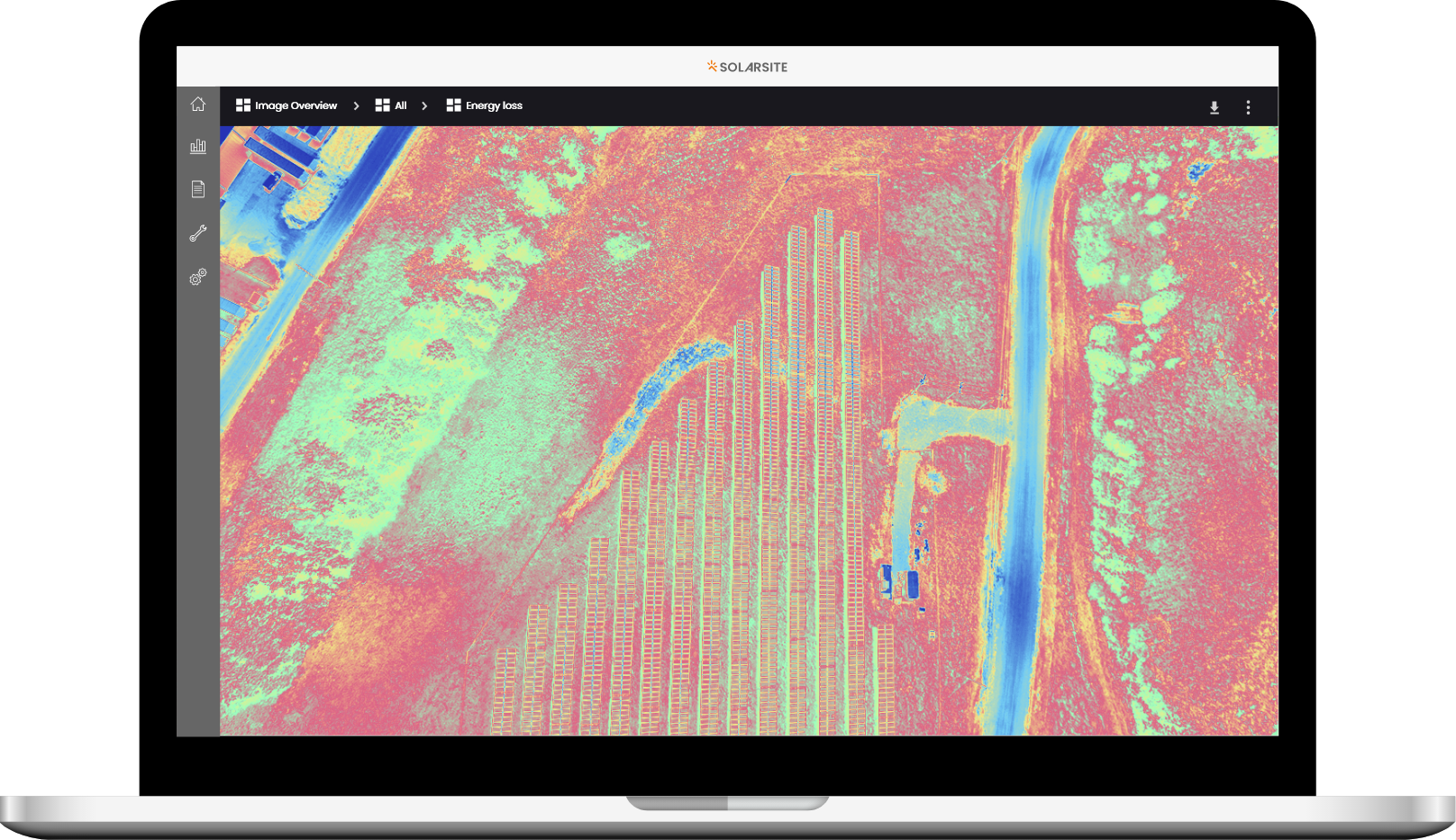Open the Home page from the sidebar
The image size is (1456, 840).
pyautogui.click(x=198, y=104)
